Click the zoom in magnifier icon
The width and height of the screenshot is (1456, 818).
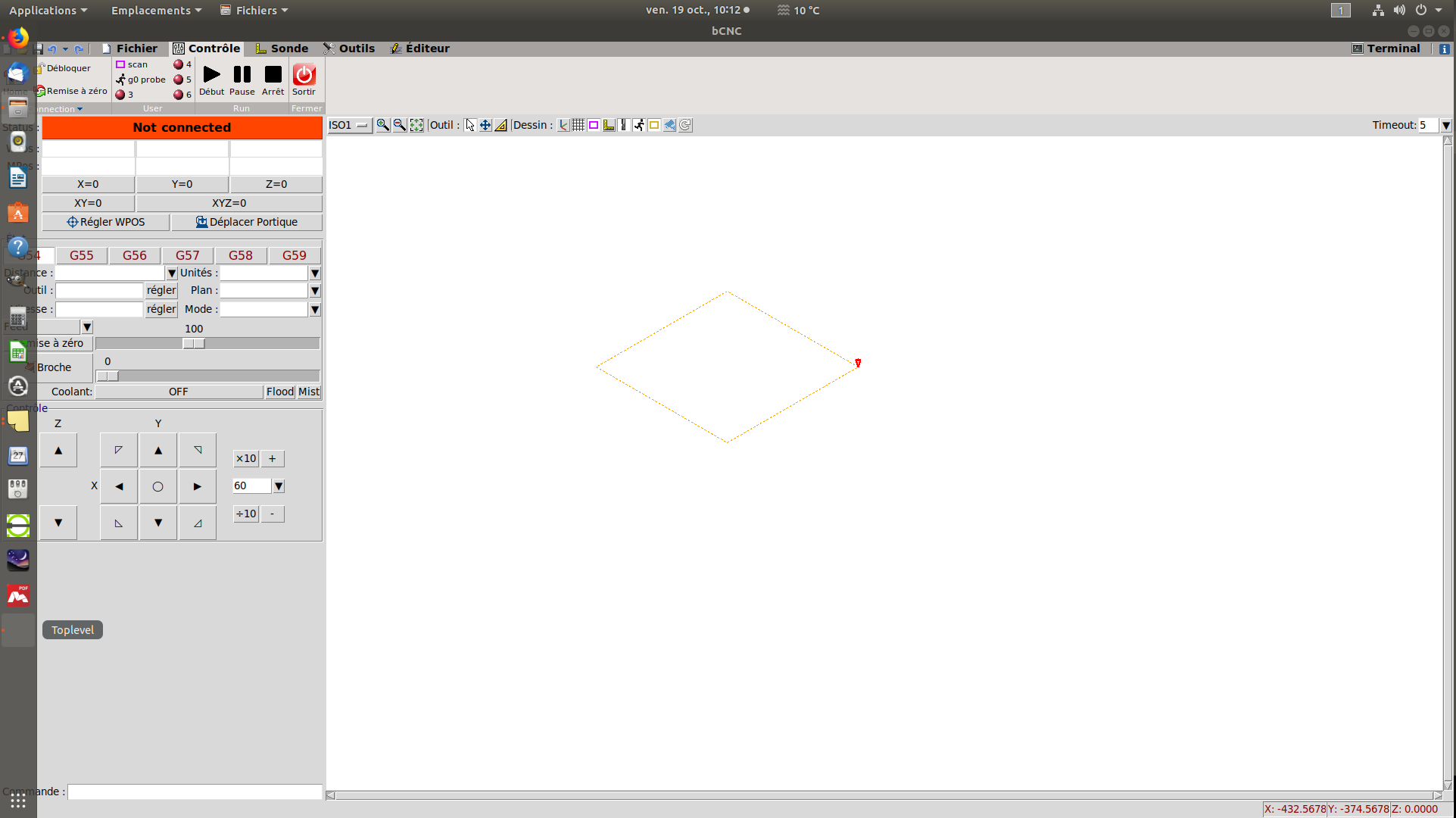pyautogui.click(x=383, y=125)
